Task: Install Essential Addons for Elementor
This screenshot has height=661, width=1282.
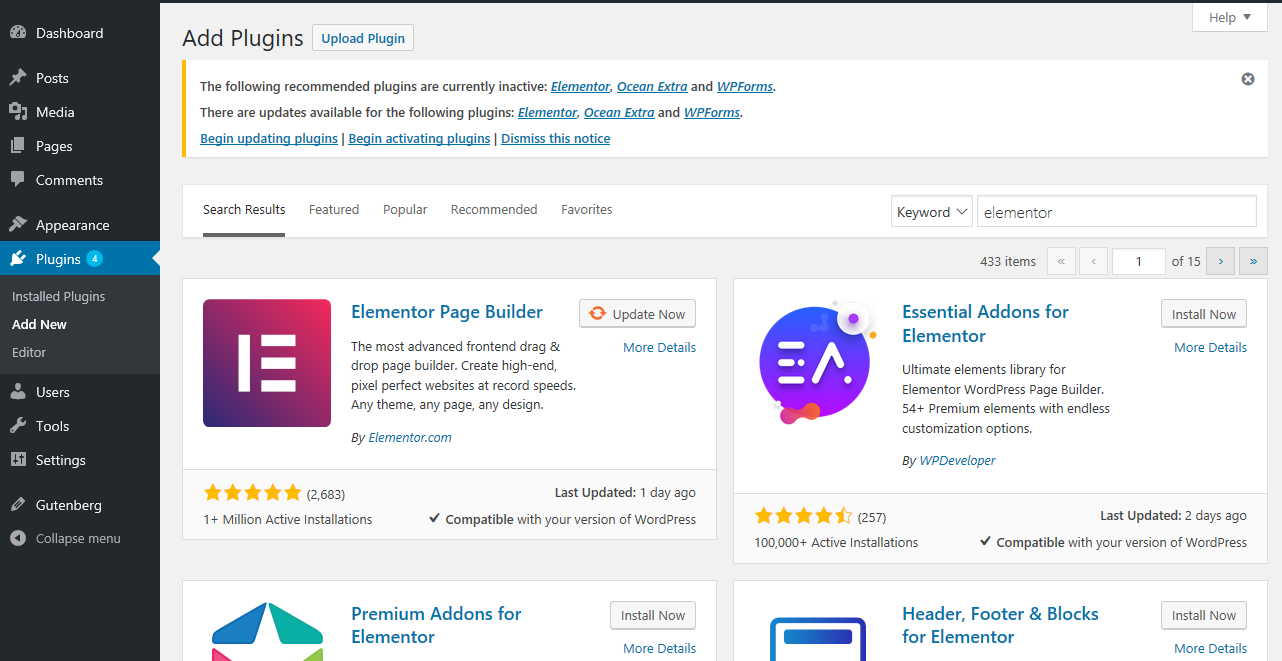Action: pos(1204,314)
